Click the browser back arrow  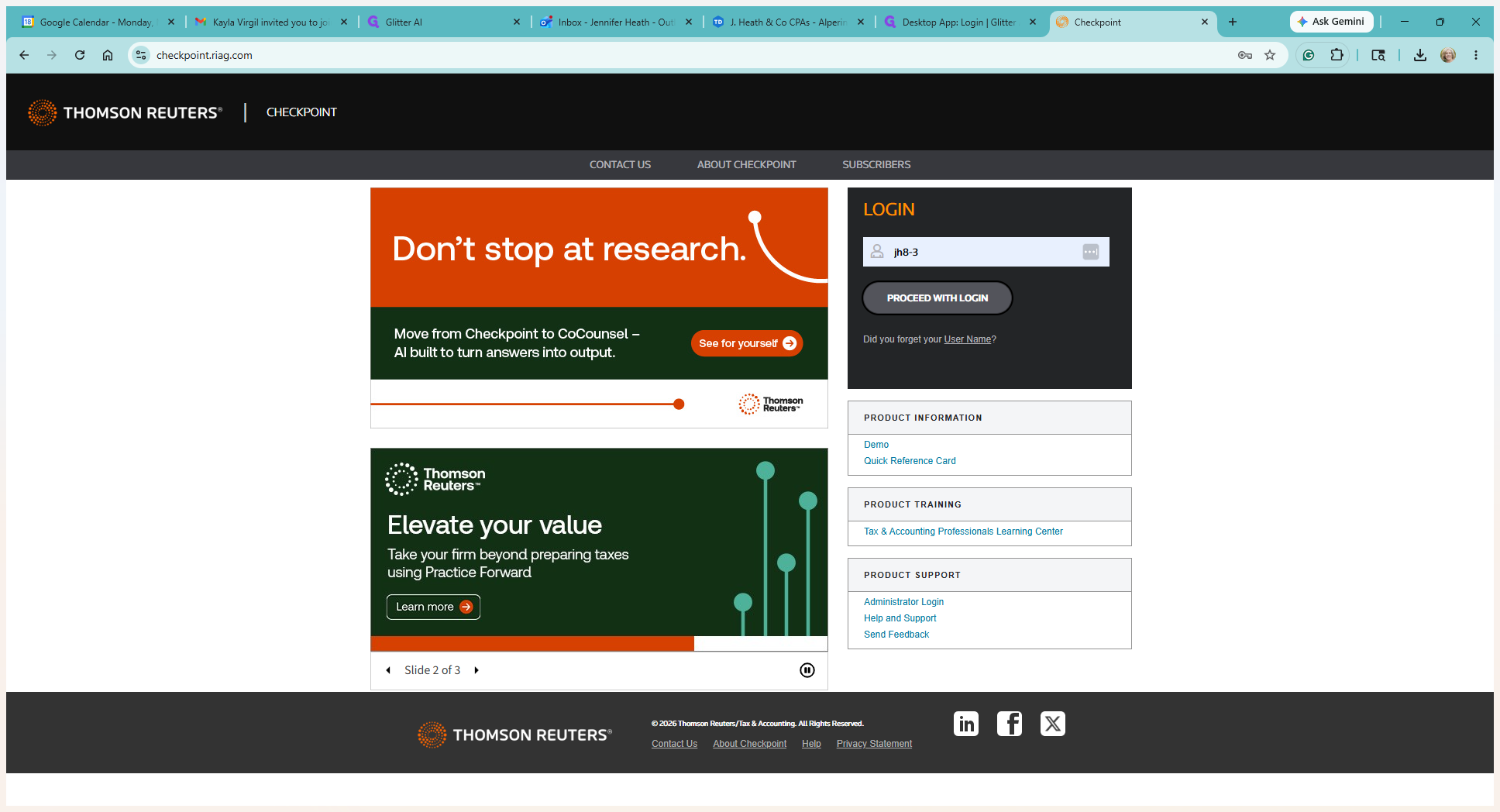point(24,55)
